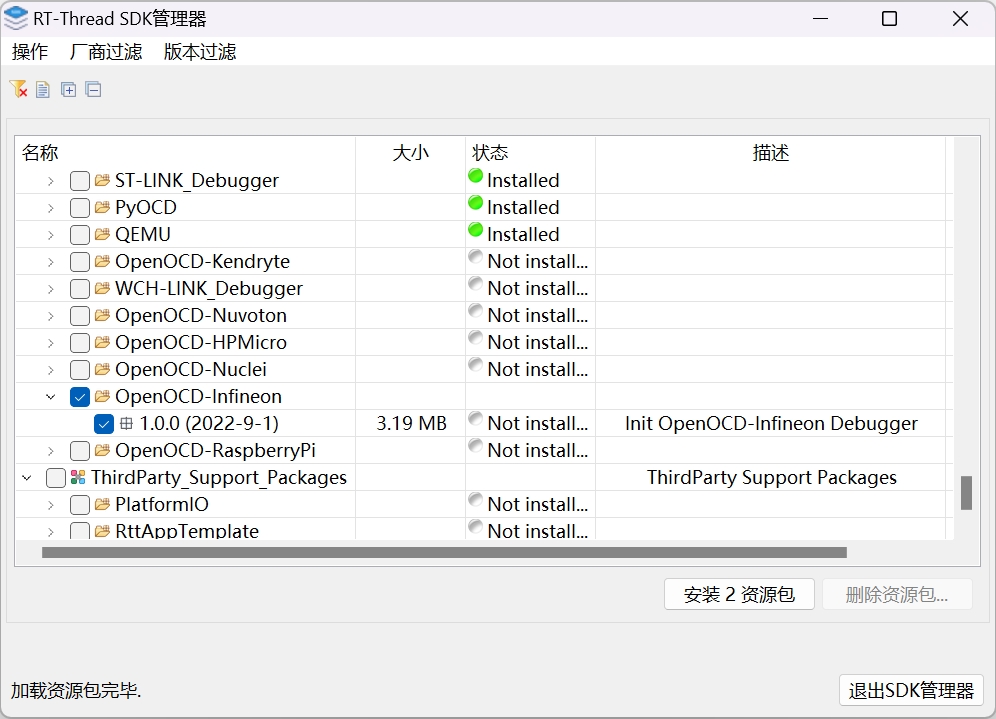996x719 pixels.
Task: Click the RT-Thread SDK manager title icon
Action: [x=16, y=18]
